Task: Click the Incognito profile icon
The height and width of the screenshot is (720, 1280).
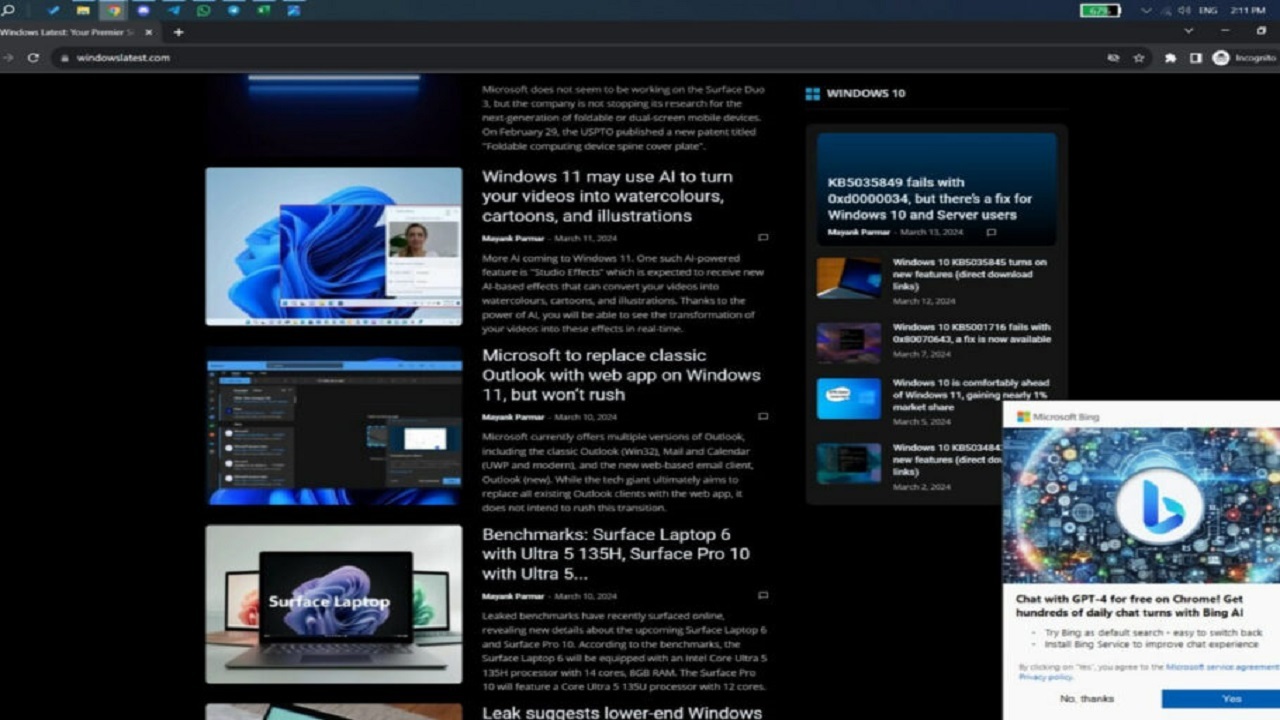Action: click(1220, 58)
